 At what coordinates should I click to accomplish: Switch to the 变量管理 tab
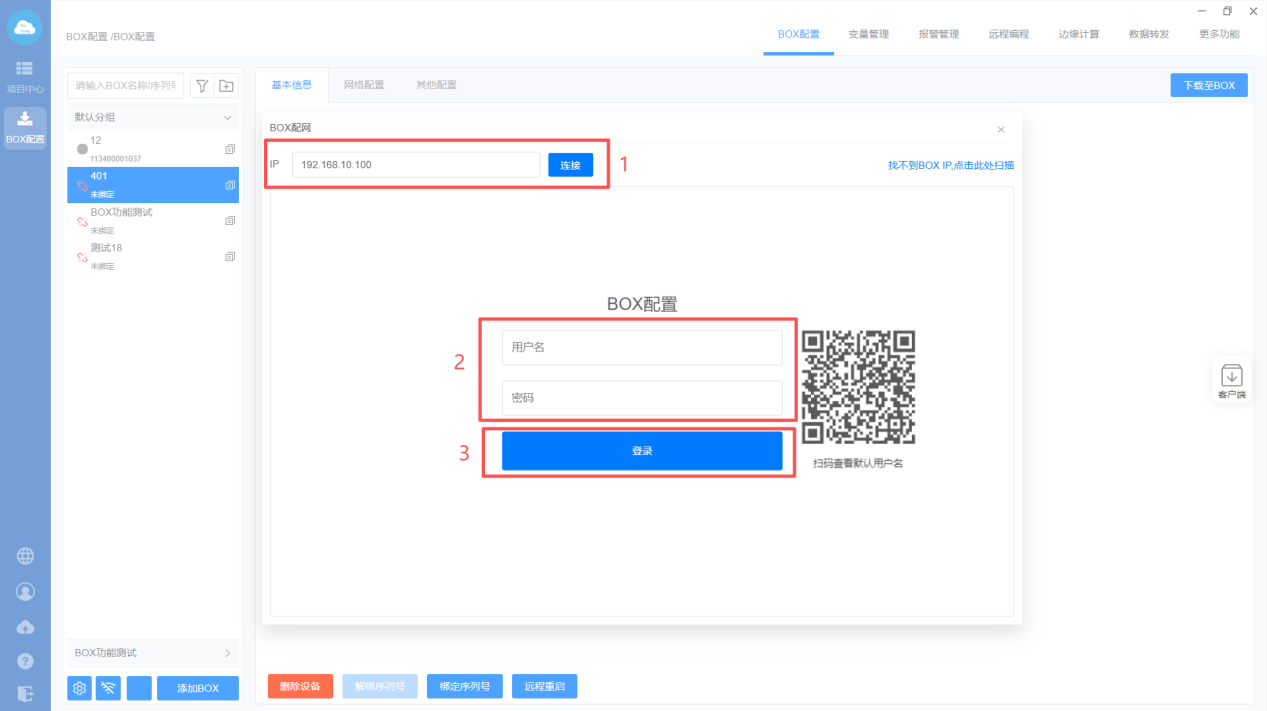(x=868, y=34)
